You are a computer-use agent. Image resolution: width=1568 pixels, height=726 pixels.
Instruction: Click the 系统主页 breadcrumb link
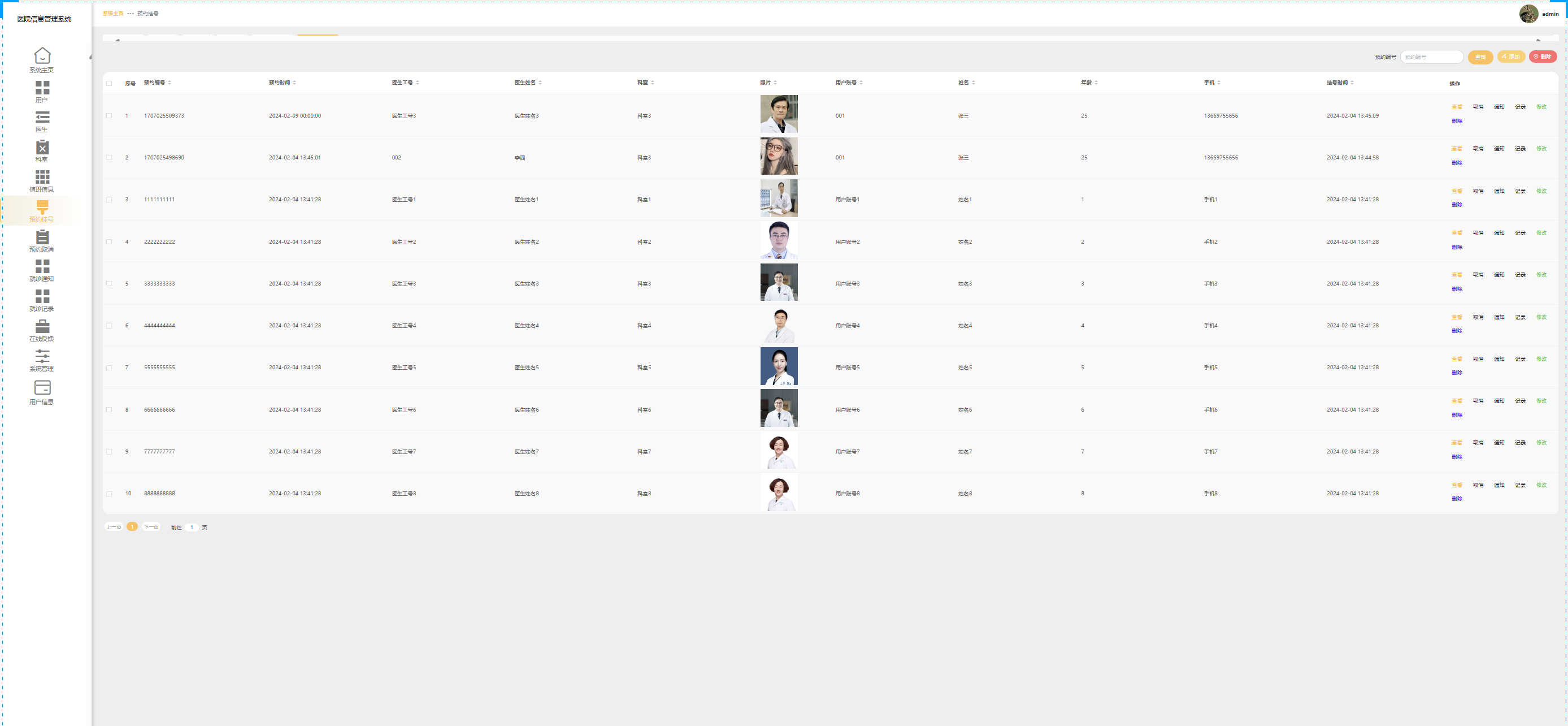coord(112,14)
